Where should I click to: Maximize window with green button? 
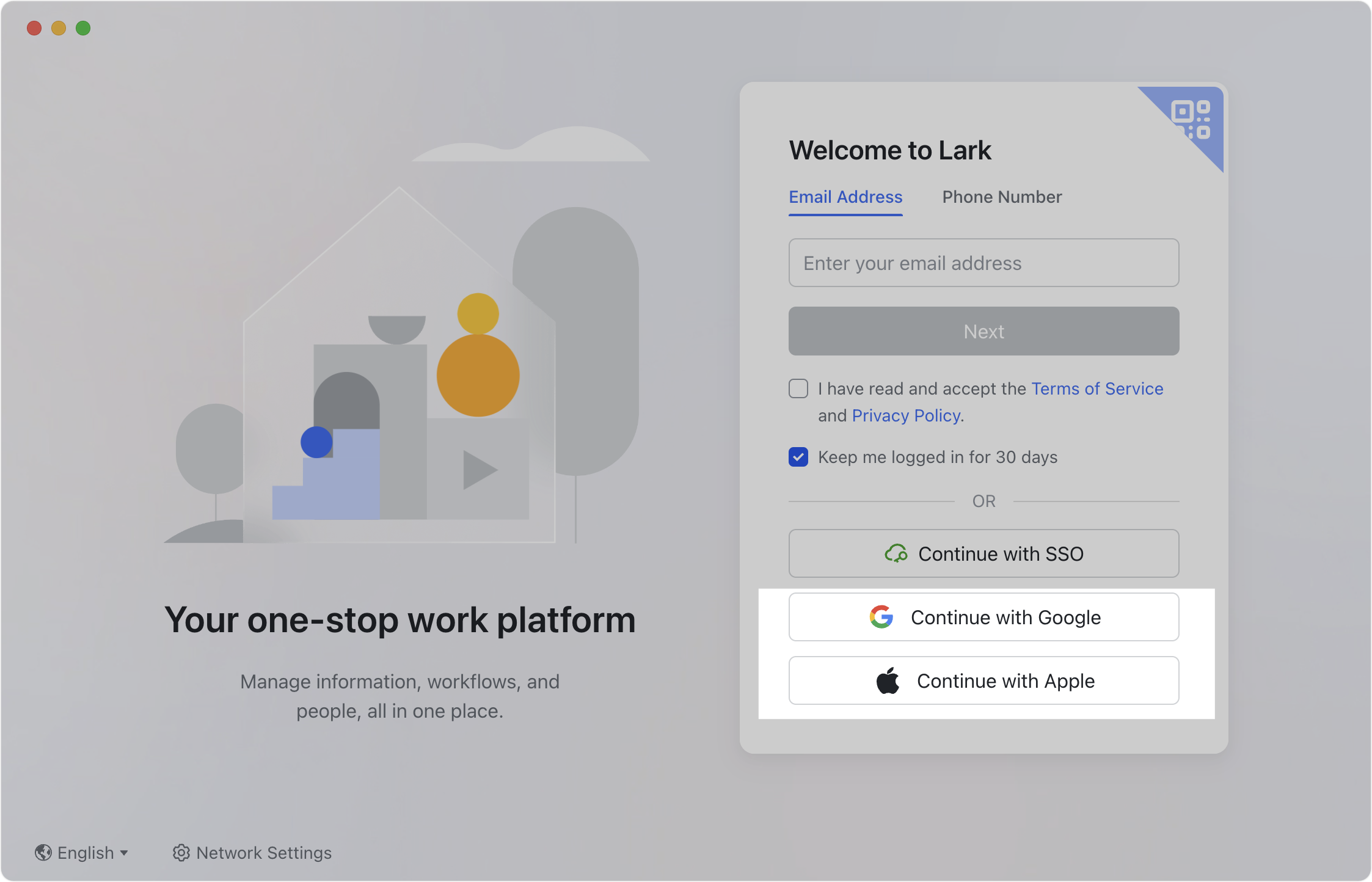83,28
